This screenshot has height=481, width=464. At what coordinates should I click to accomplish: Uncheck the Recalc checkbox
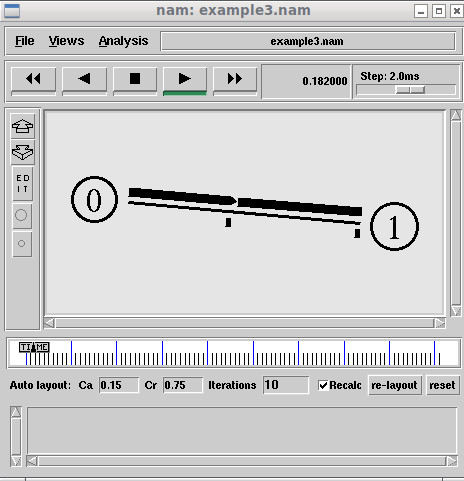pos(323,385)
